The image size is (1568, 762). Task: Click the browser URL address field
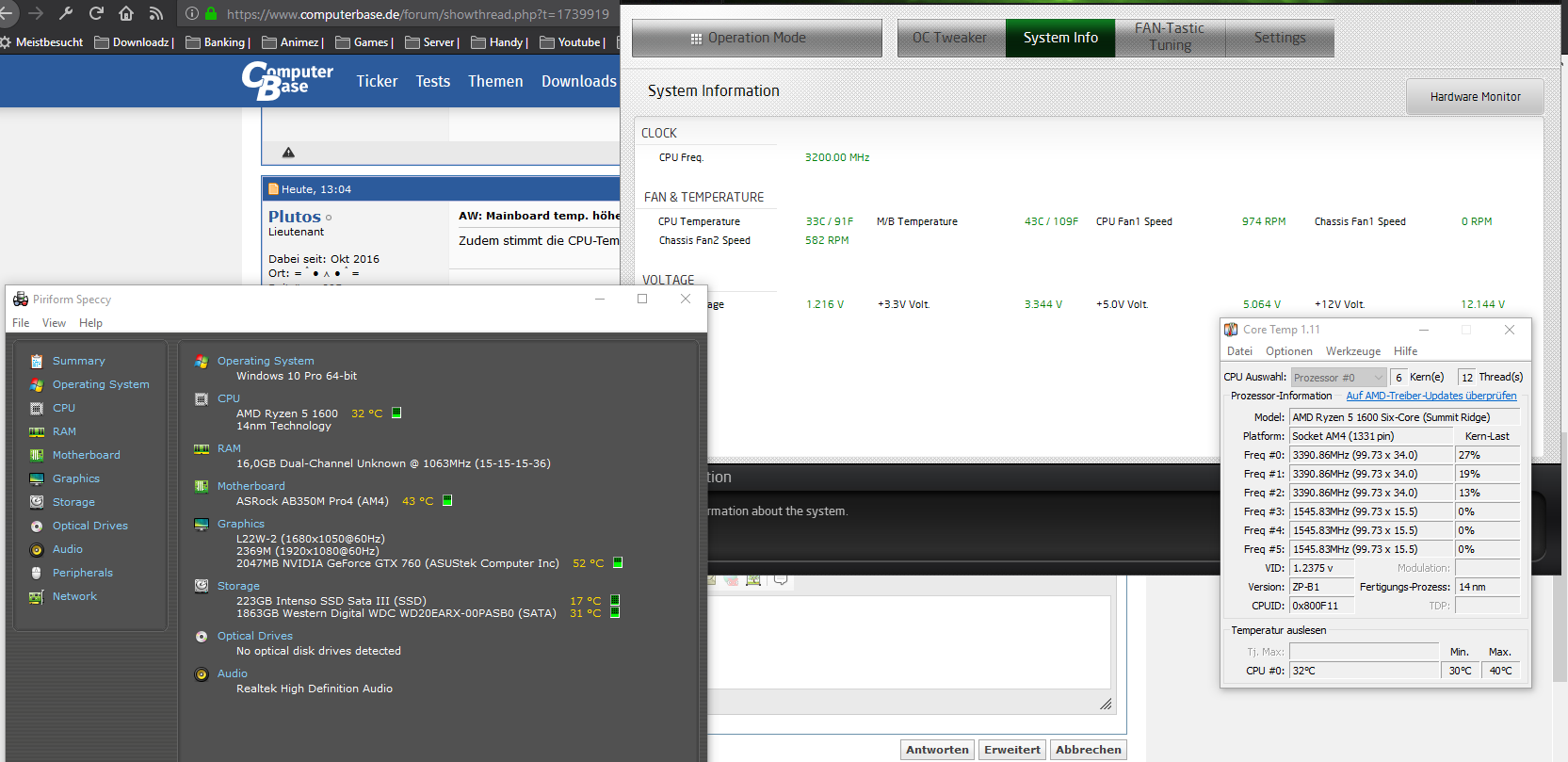[418, 14]
